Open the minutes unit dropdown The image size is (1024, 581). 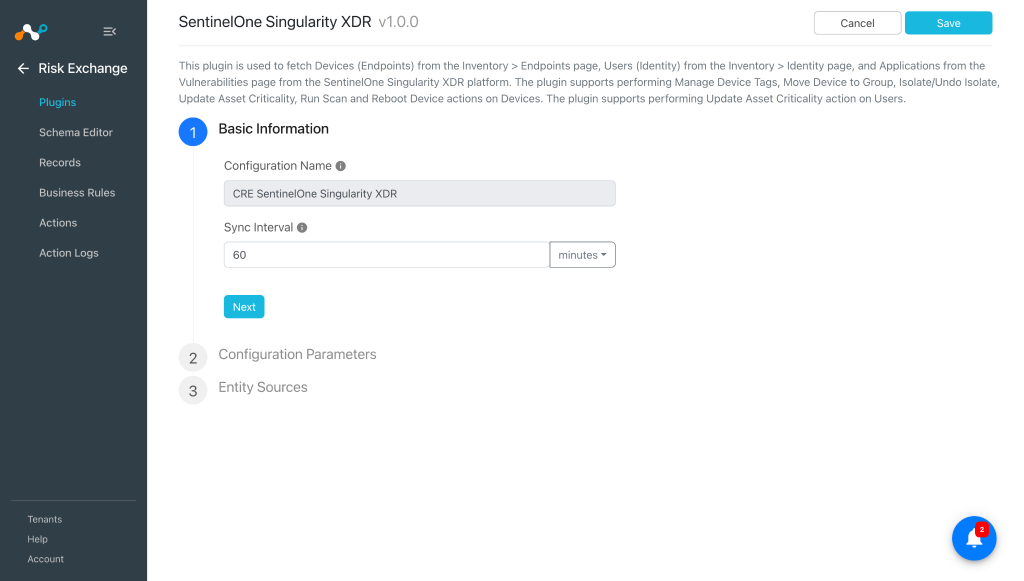click(583, 255)
